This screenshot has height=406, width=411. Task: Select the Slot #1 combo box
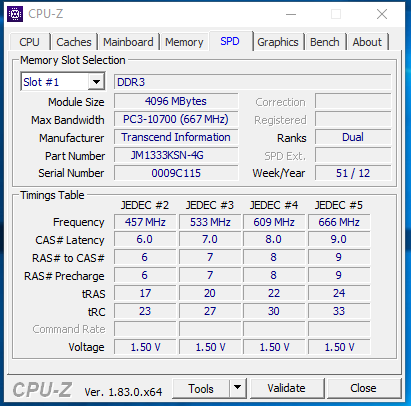[63, 82]
